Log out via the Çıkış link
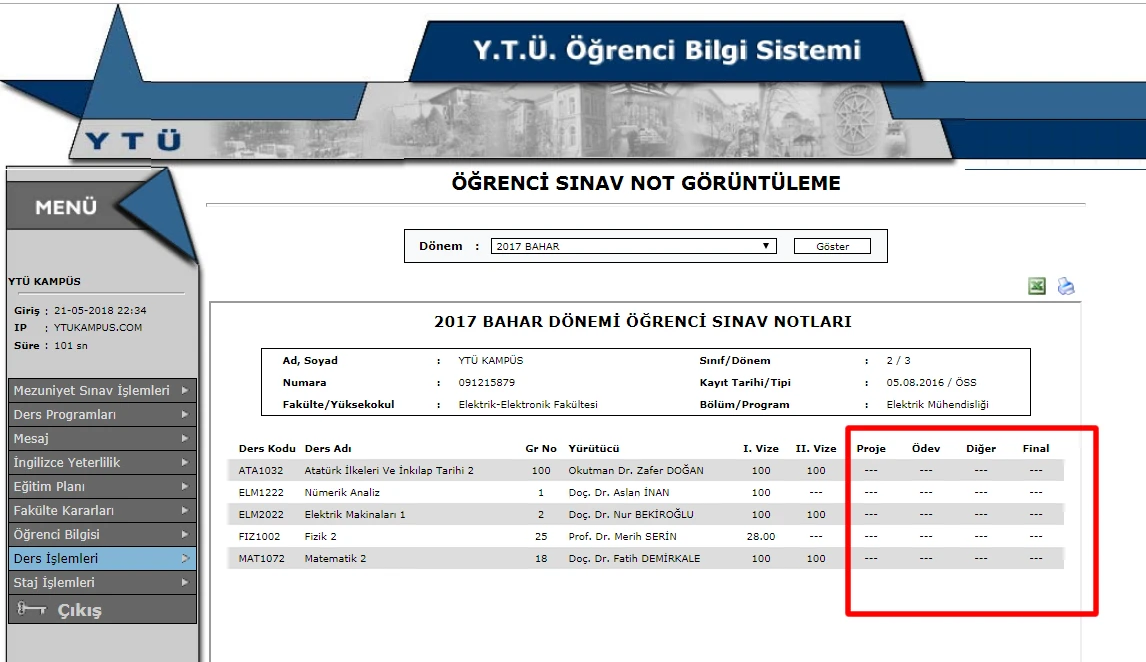 (79, 610)
